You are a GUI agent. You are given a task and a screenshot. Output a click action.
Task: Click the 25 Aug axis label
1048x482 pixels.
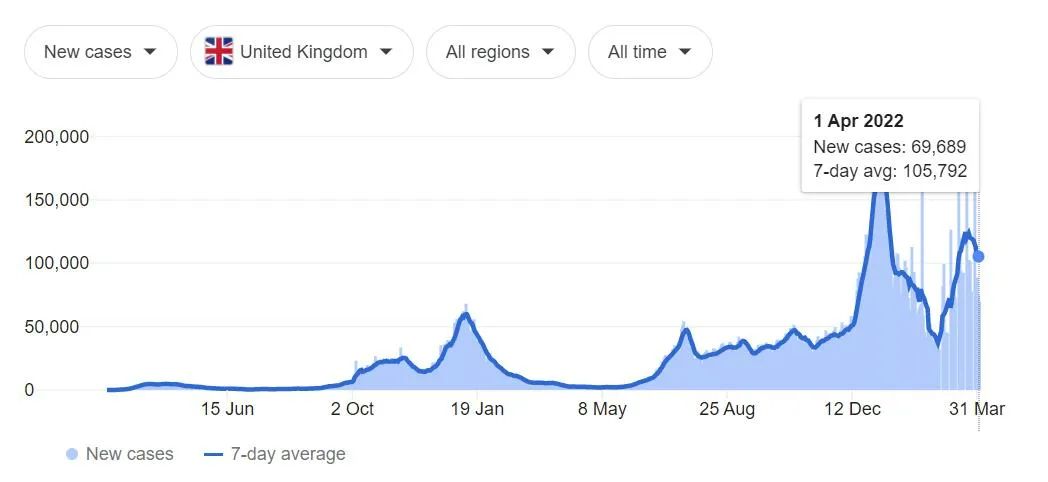point(727,408)
